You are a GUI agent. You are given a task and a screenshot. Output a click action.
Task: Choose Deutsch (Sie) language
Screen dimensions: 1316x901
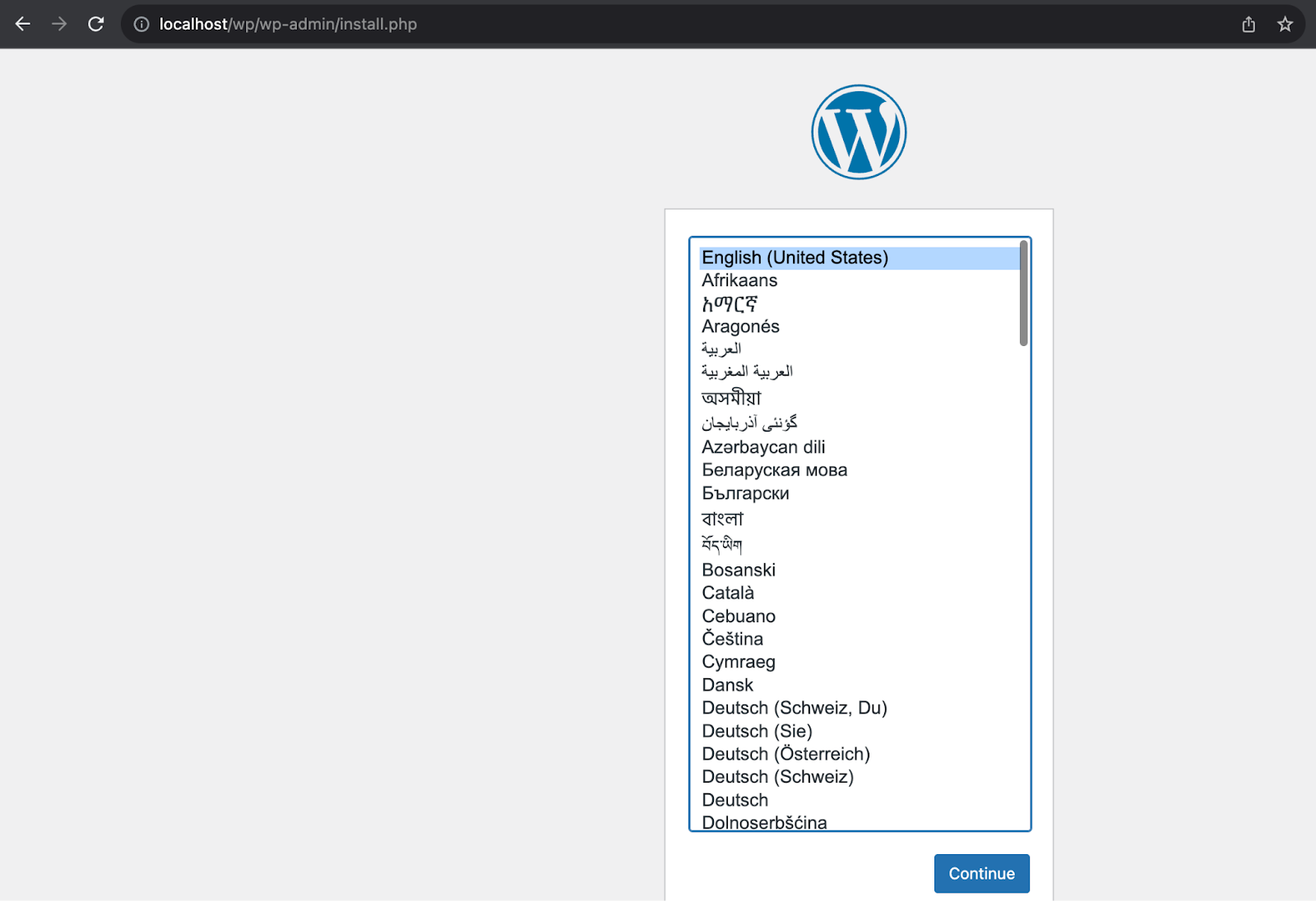pyautogui.click(x=860, y=731)
